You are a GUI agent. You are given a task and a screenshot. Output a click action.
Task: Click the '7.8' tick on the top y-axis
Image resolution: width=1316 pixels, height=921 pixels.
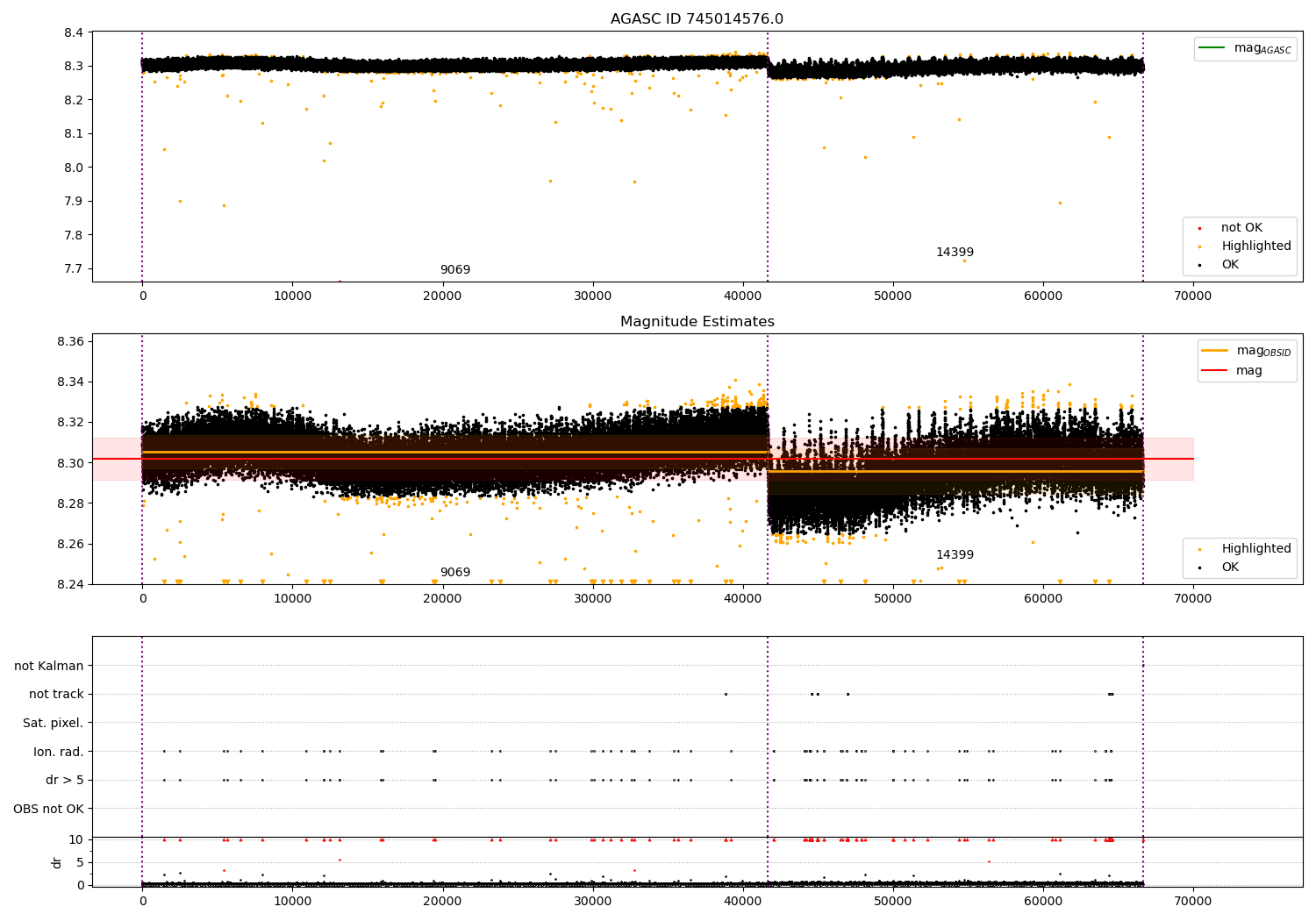tap(74, 235)
